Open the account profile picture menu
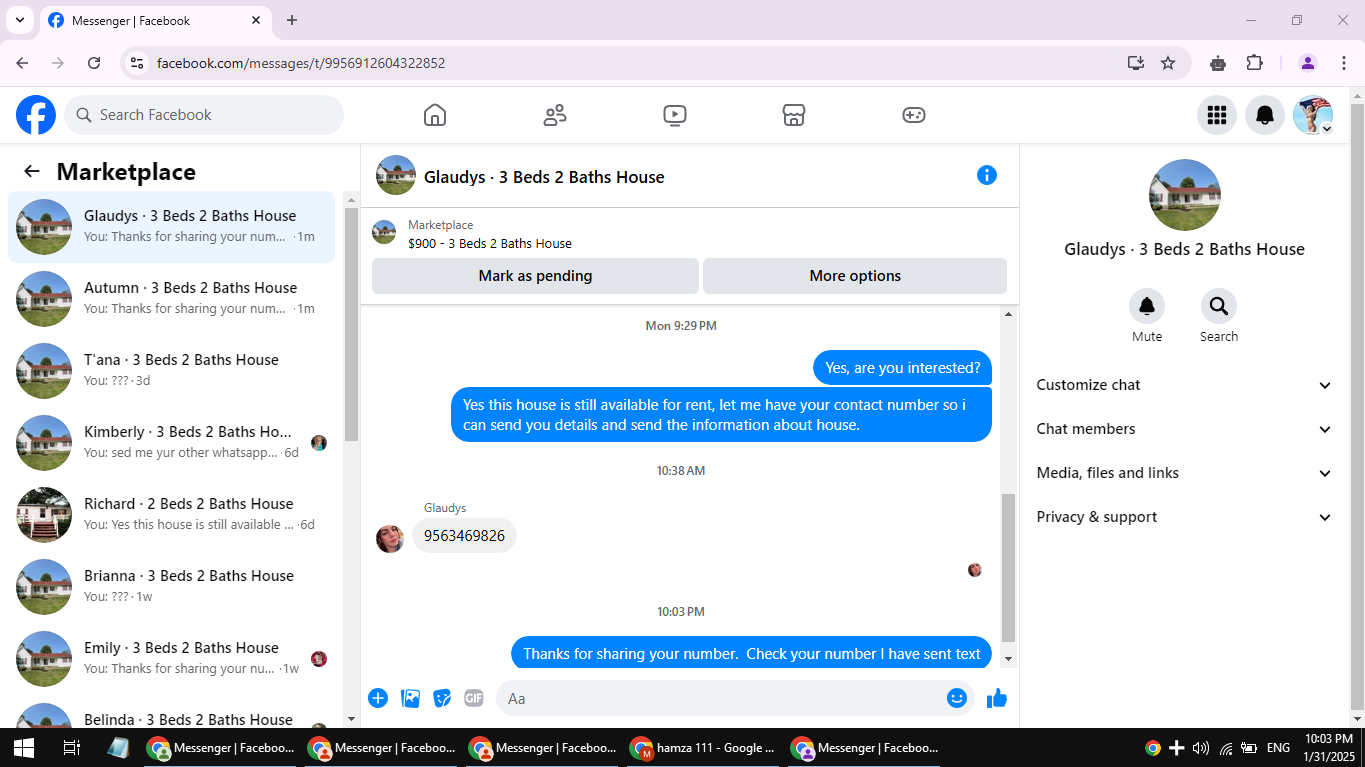Image resolution: width=1365 pixels, height=767 pixels. 1313,115
